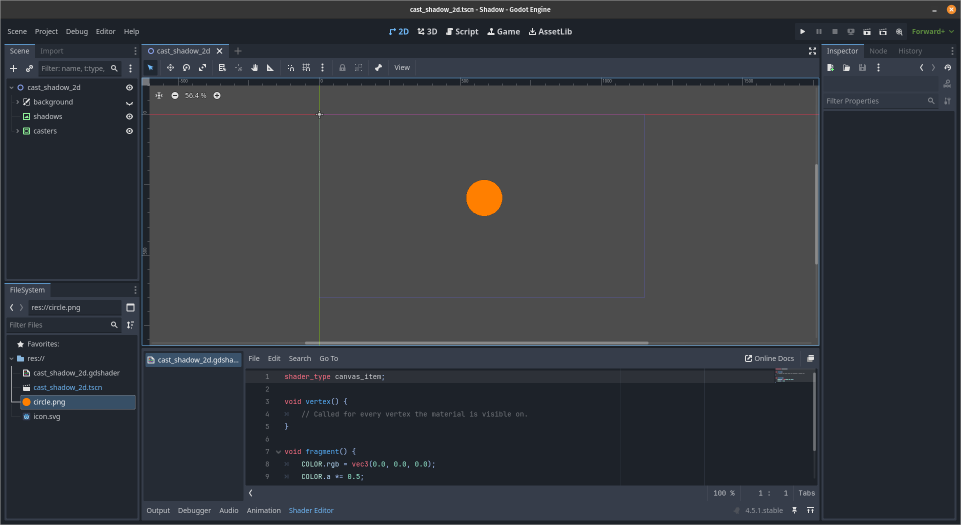Click the Ruler measurement tool
This screenshot has width=961, height=525.
tap(270, 68)
